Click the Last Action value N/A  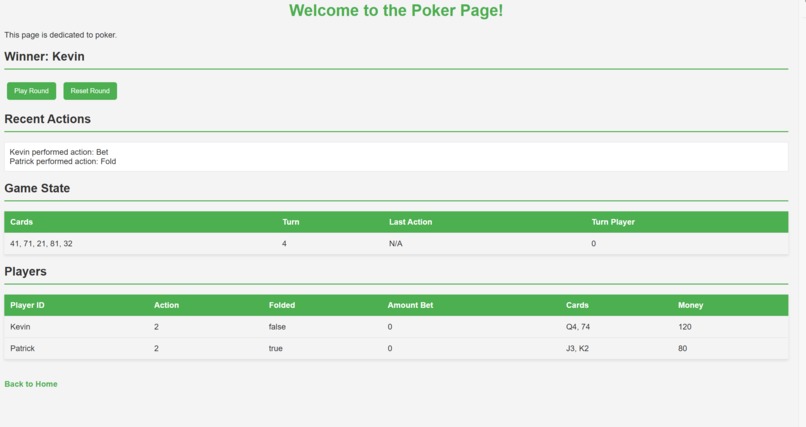395,244
